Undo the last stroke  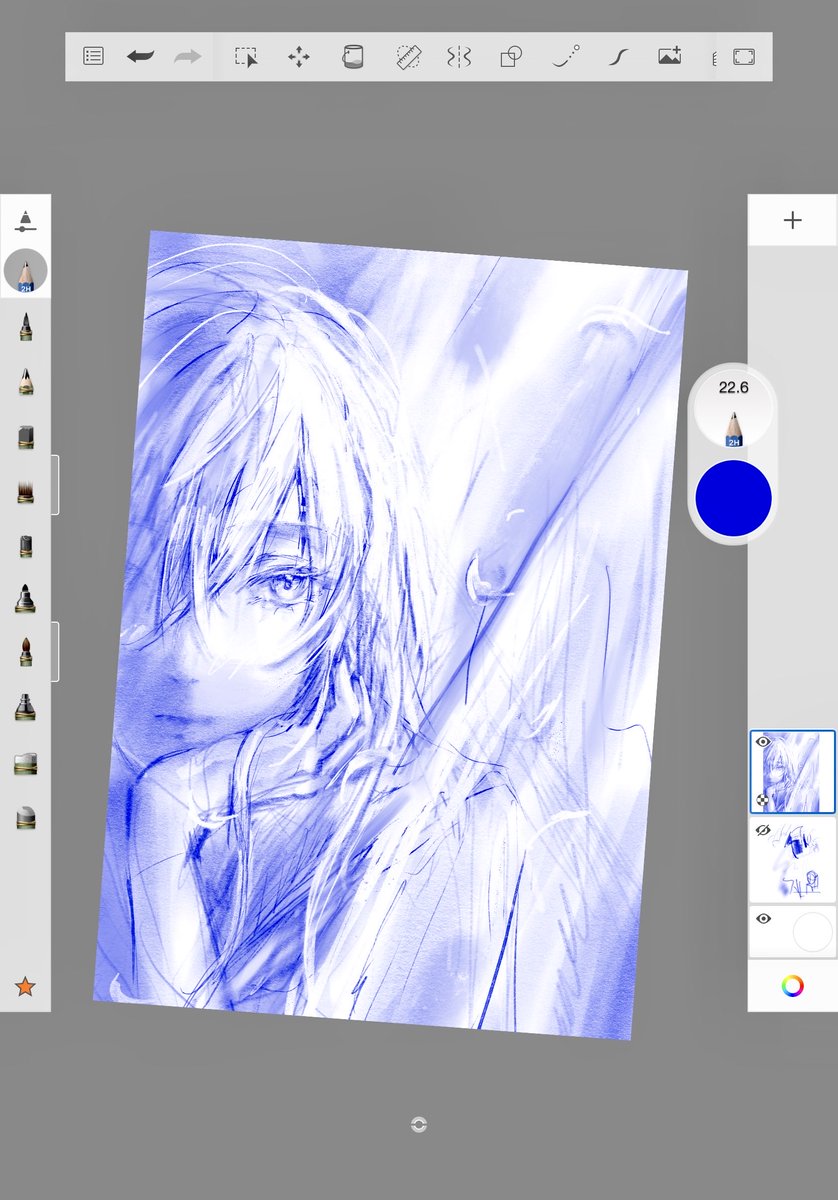[x=141, y=57]
